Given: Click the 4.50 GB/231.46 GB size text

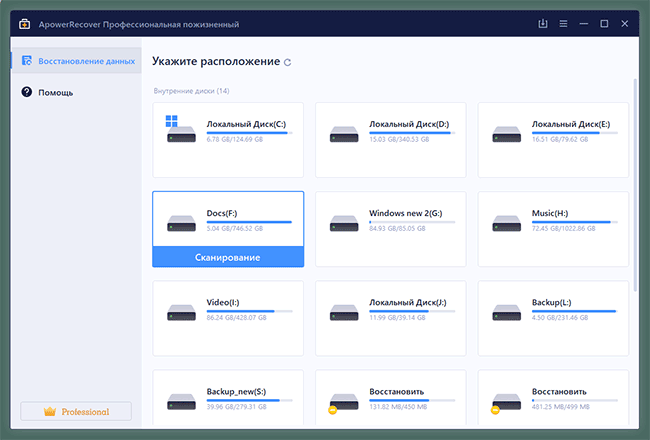Looking at the screenshot, I should click(560, 318).
